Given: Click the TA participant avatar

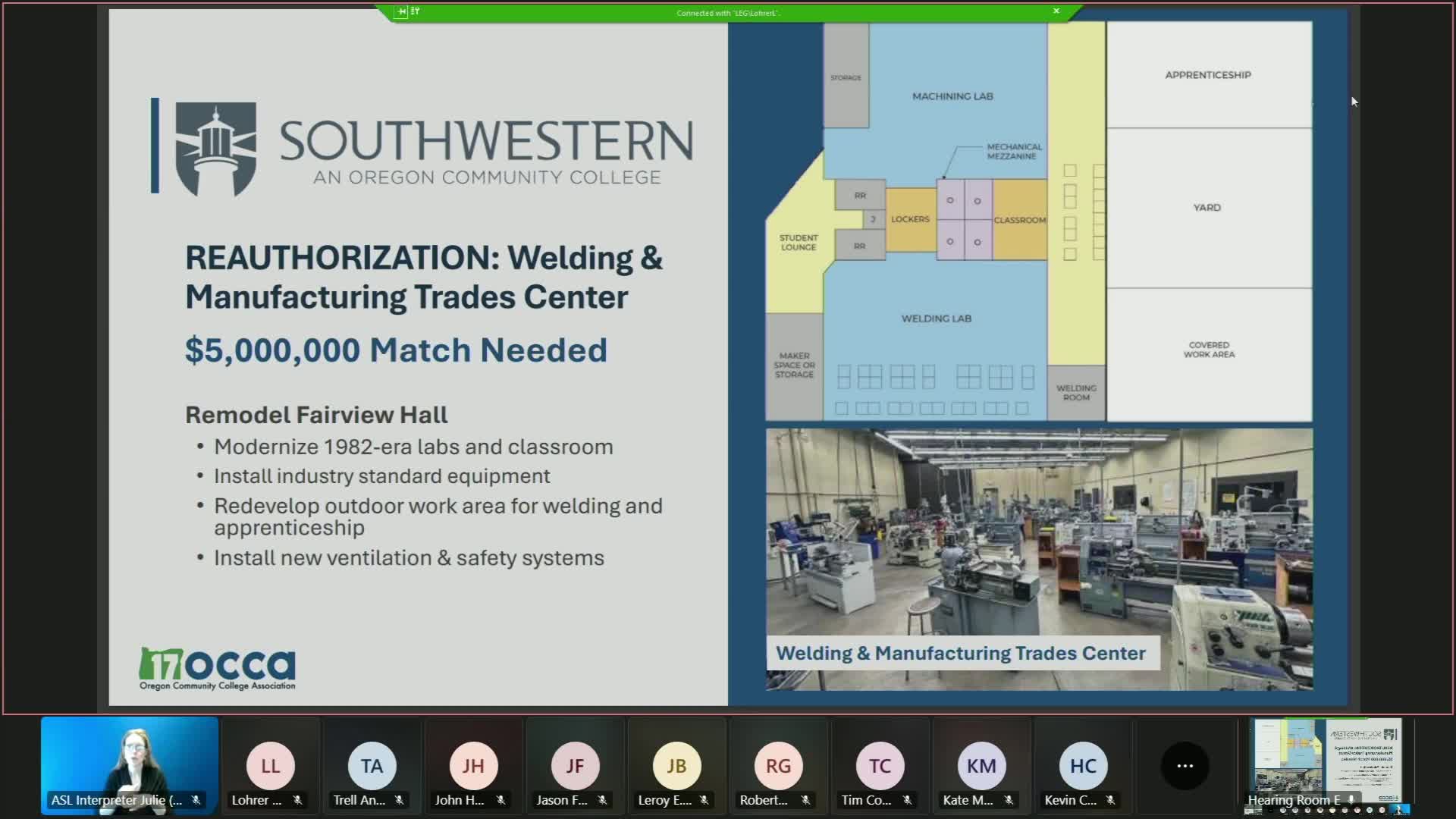Looking at the screenshot, I should (372, 766).
